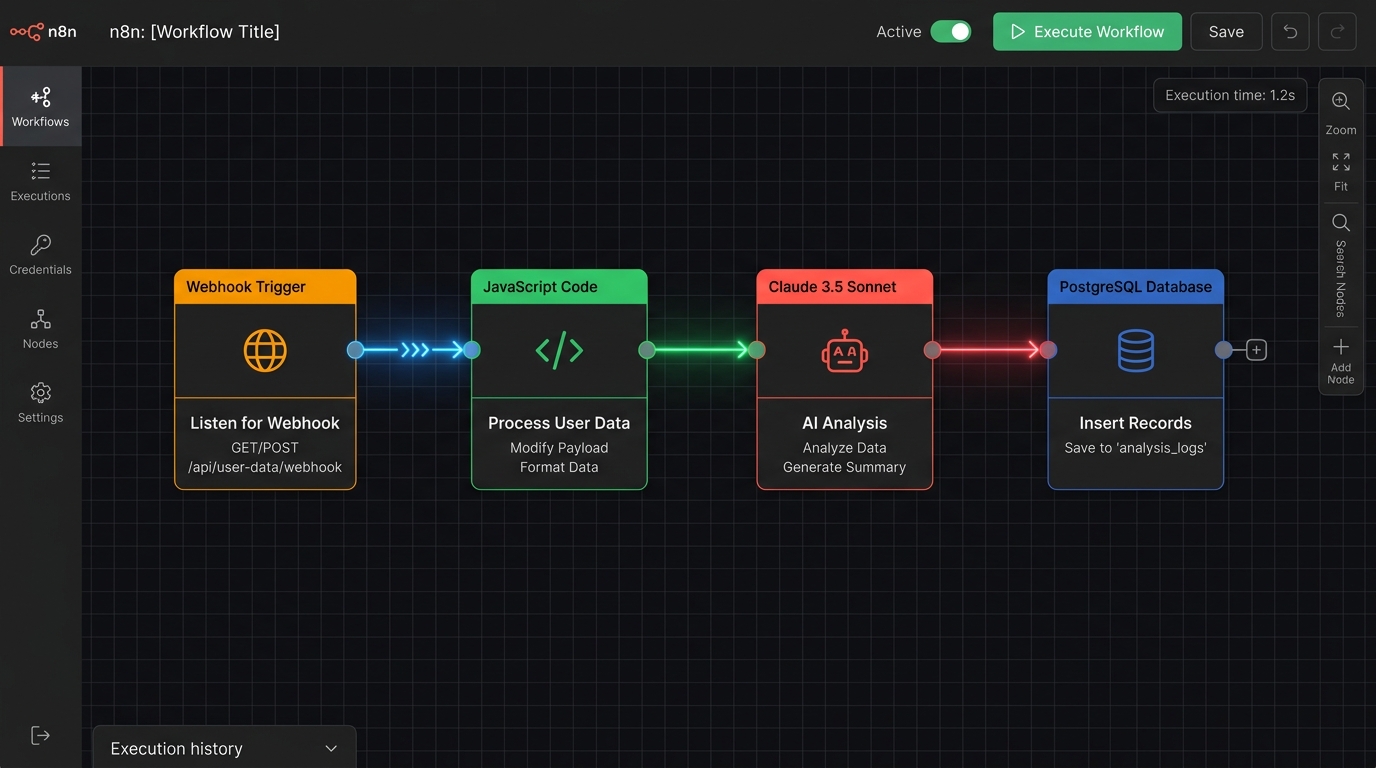This screenshot has height=768, width=1376.
Task: Click the logout icon at sidebar bottom
Action: click(x=41, y=735)
